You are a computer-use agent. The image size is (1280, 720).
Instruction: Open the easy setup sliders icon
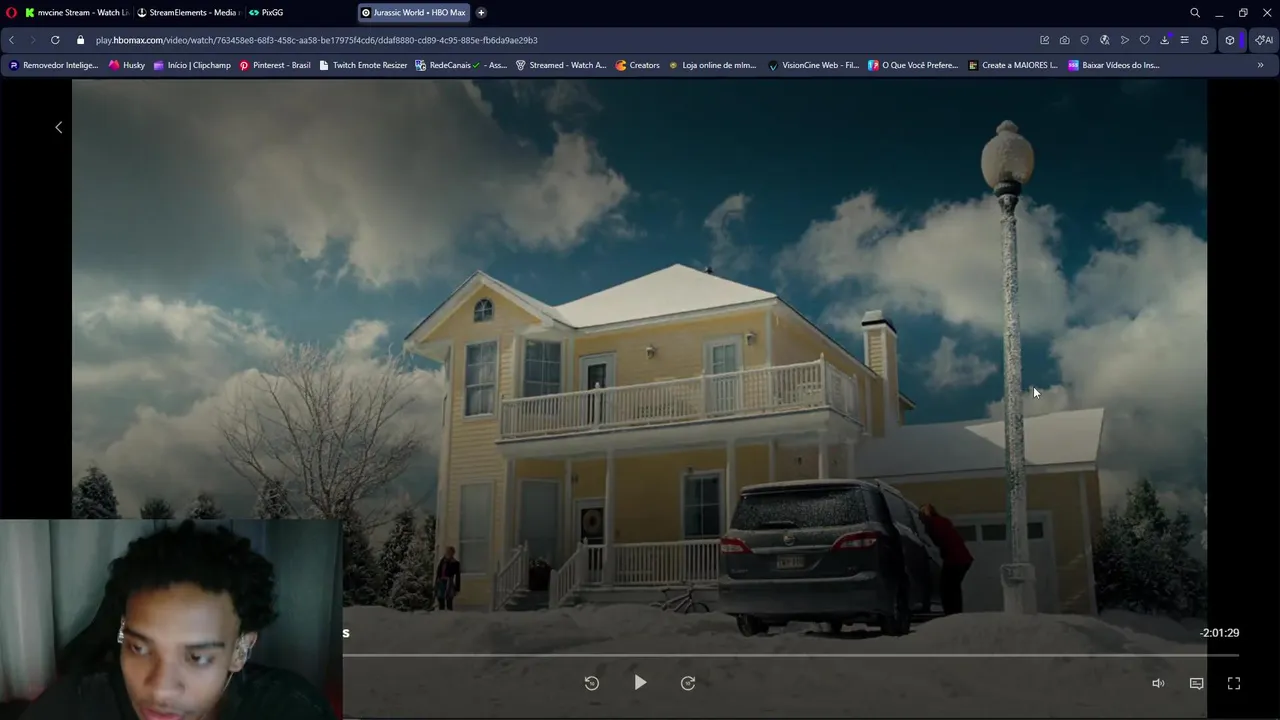pyautogui.click(x=1185, y=40)
